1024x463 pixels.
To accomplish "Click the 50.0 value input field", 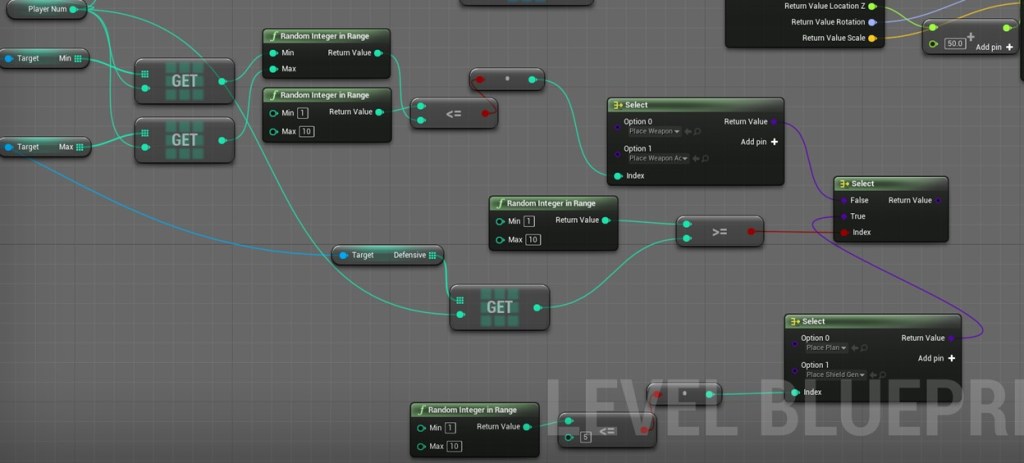I will click(954, 44).
